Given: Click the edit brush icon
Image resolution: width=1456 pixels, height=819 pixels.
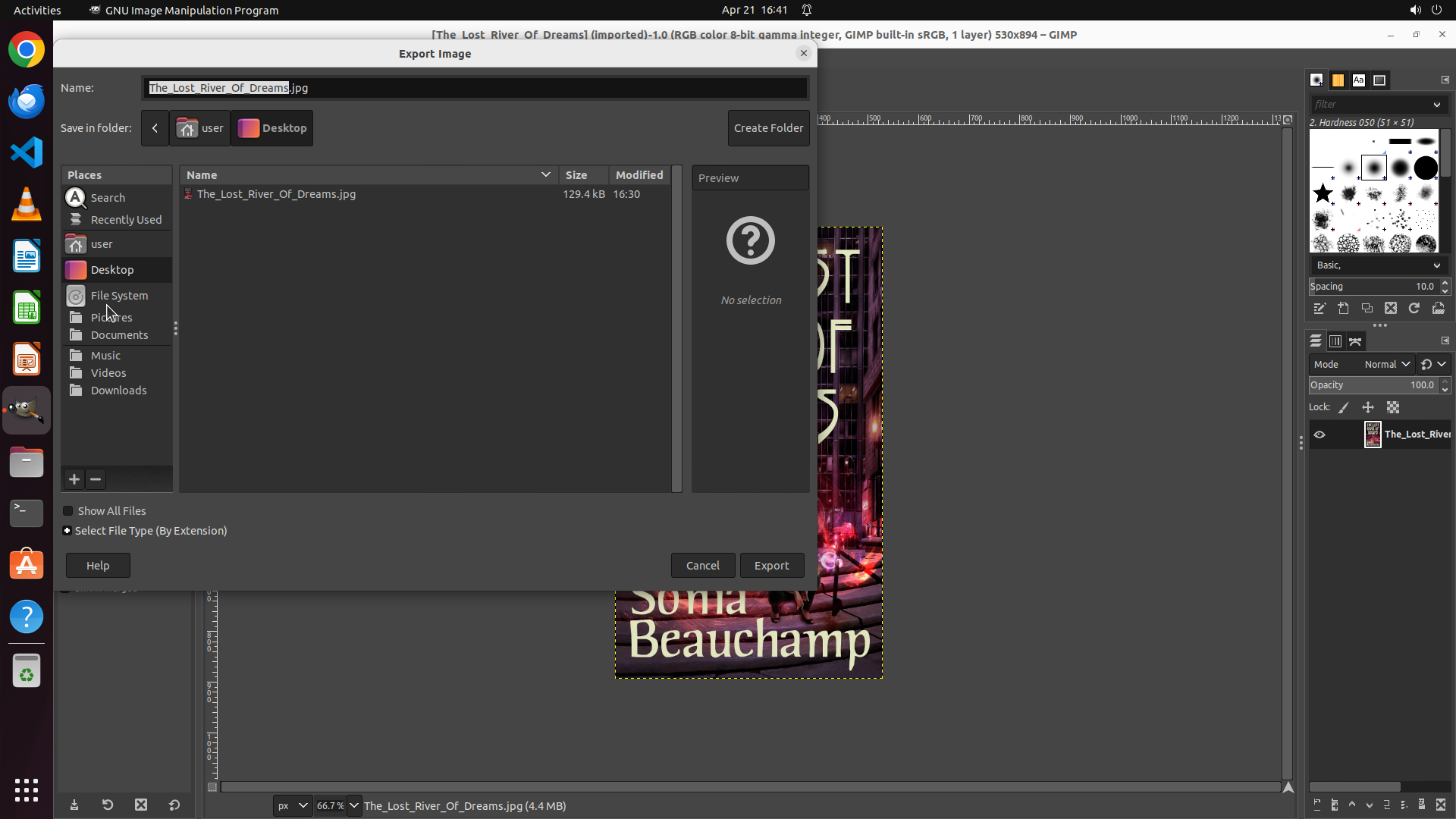Looking at the screenshot, I should [1319, 309].
